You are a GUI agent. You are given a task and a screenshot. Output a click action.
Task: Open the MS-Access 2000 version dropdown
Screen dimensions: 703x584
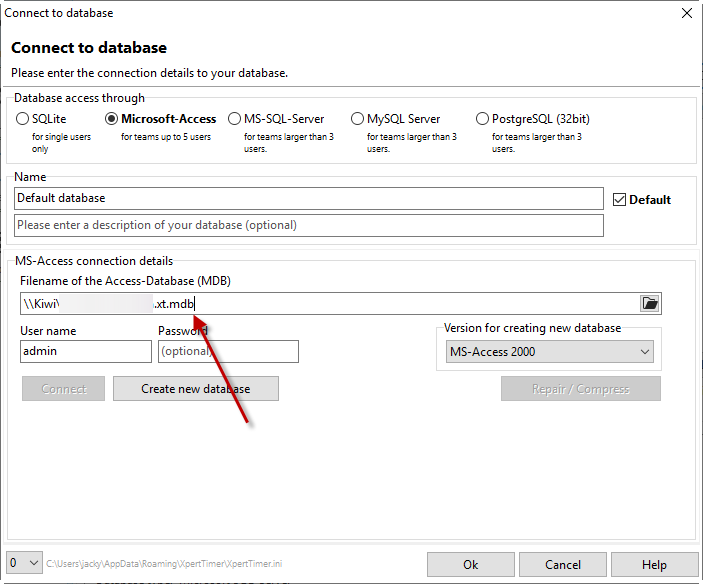click(549, 352)
